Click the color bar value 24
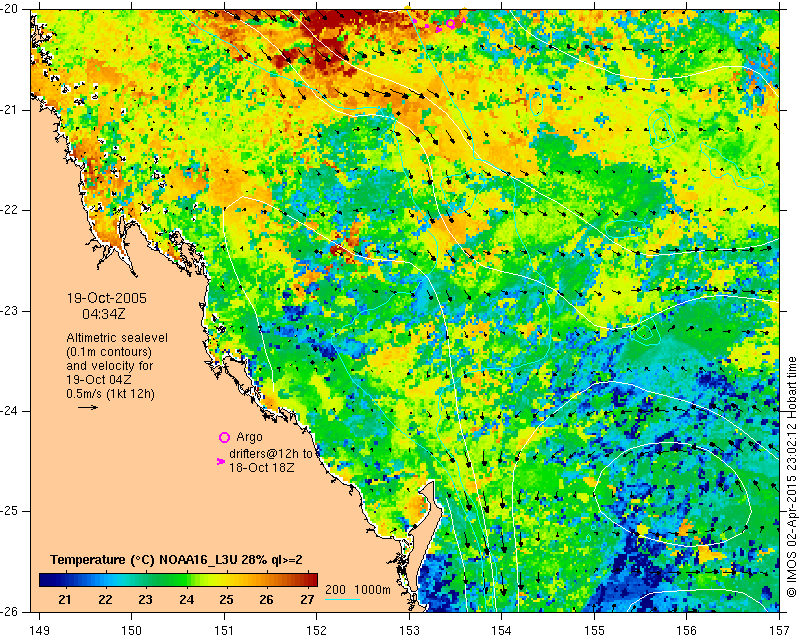 186,599
